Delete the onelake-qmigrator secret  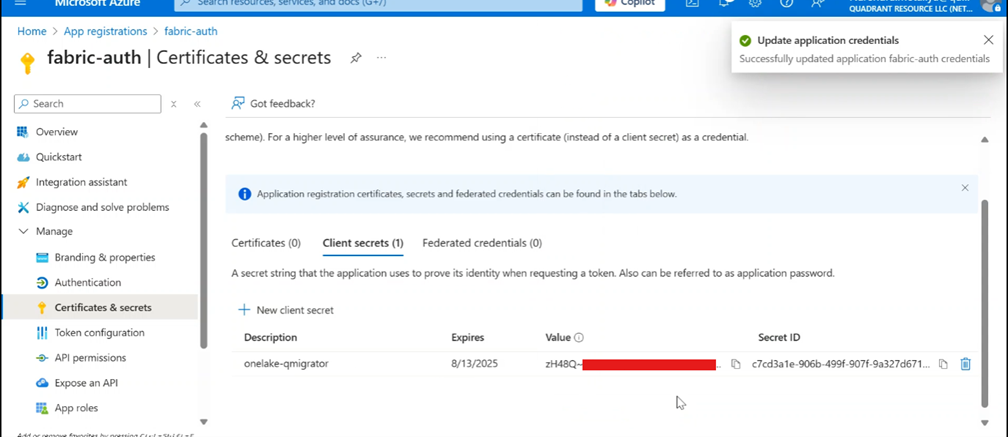tap(965, 364)
